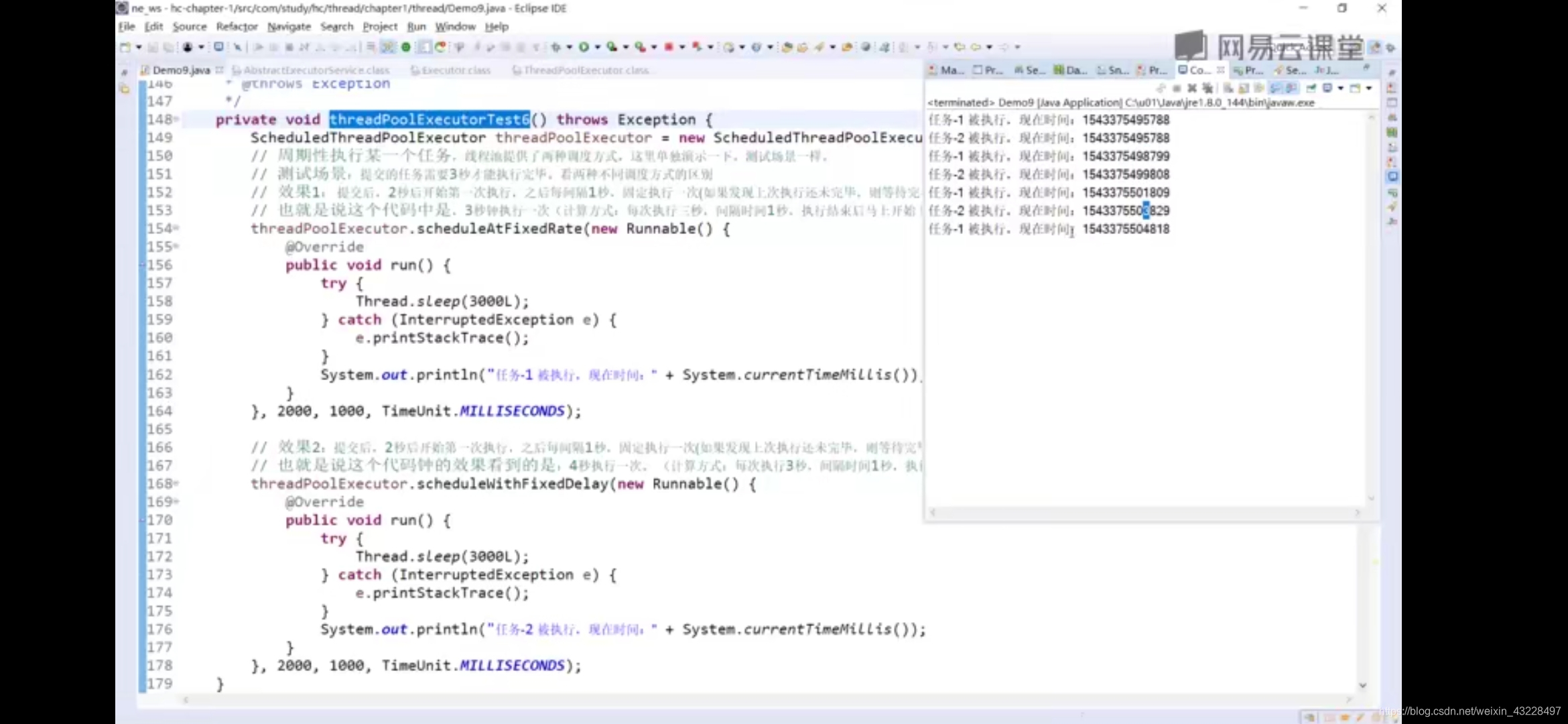Viewport: 1568px width, 724px height.
Task: Toggle the highlighted Block Selection toolbar button
Action: (x=423, y=47)
